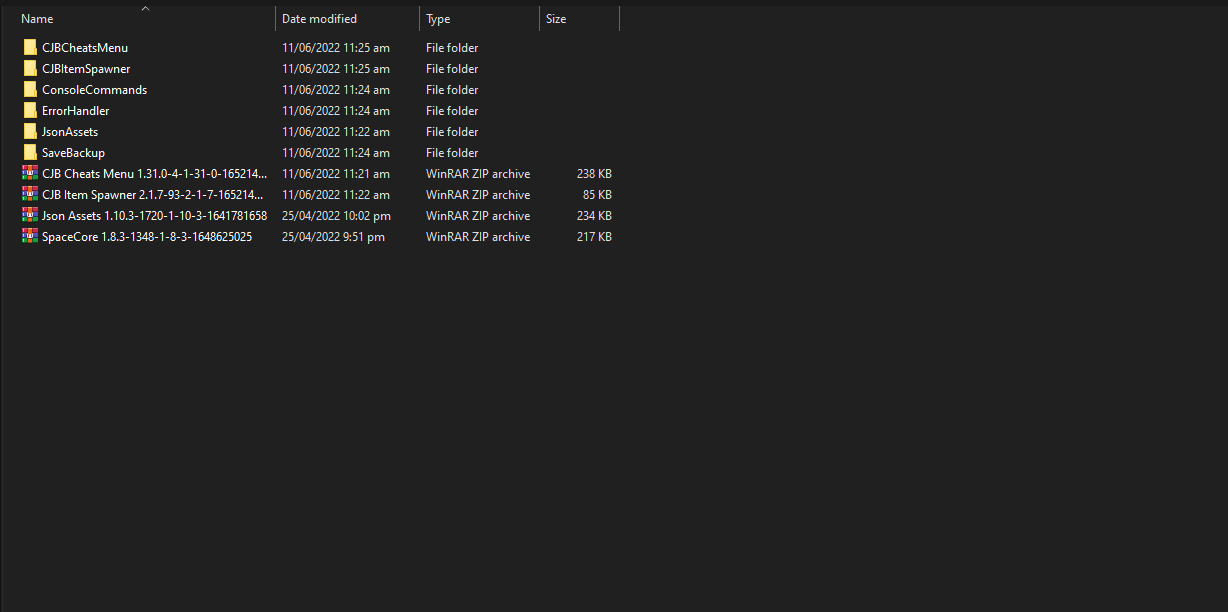1228x612 pixels.
Task: Click the 9:51 pm date of SpaceCore archive
Action: [x=333, y=237]
